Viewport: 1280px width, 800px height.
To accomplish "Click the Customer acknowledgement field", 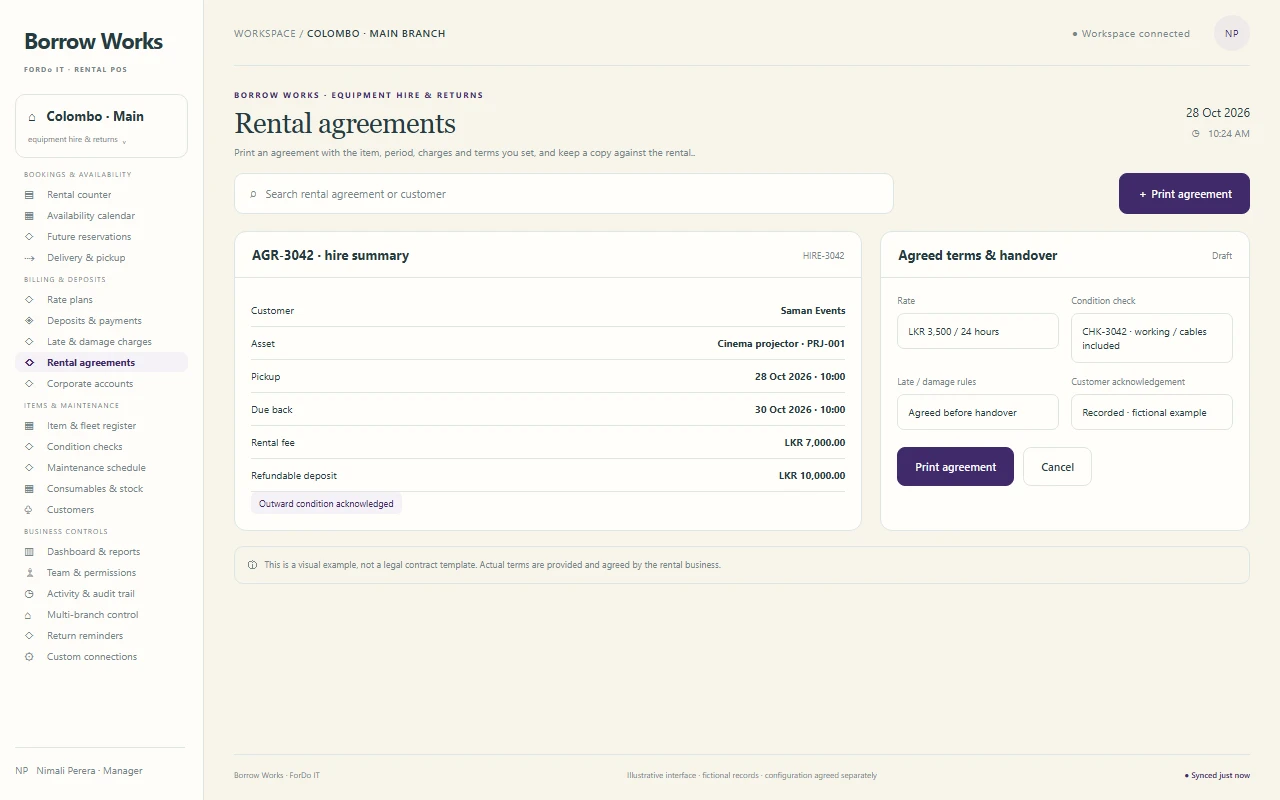I will point(1152,412).
